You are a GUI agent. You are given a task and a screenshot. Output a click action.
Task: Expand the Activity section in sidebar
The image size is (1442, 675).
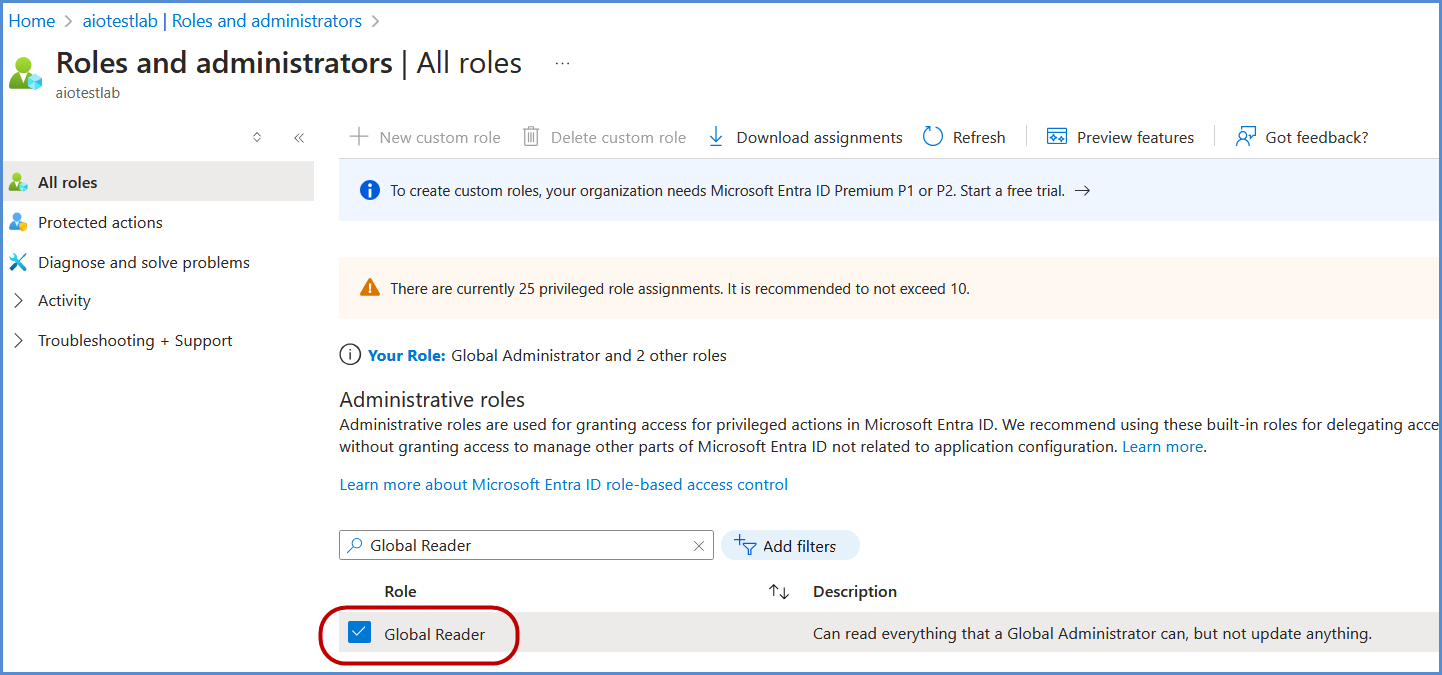click(x=18, y=301)
